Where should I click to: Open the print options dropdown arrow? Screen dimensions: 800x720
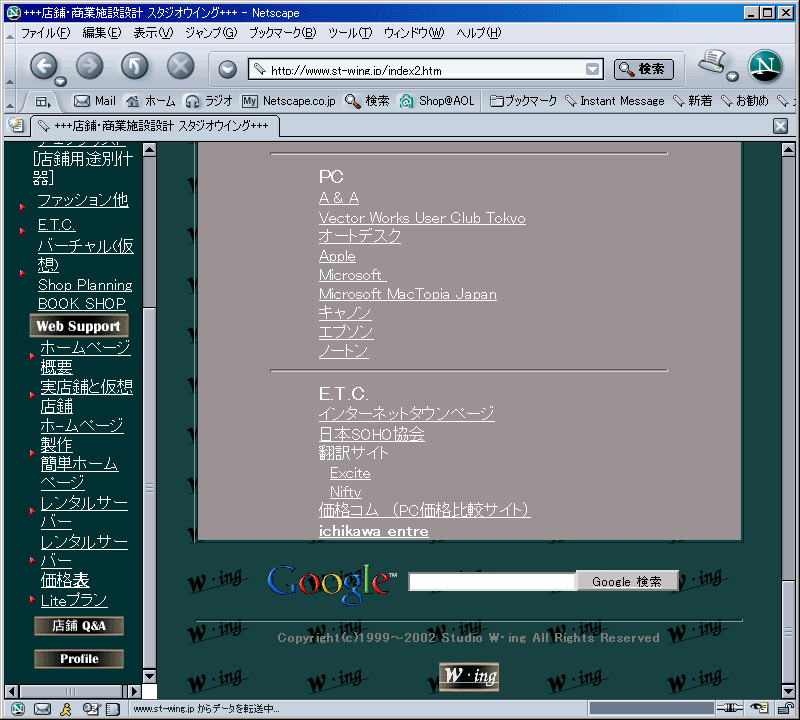click(x=732, y=77)
